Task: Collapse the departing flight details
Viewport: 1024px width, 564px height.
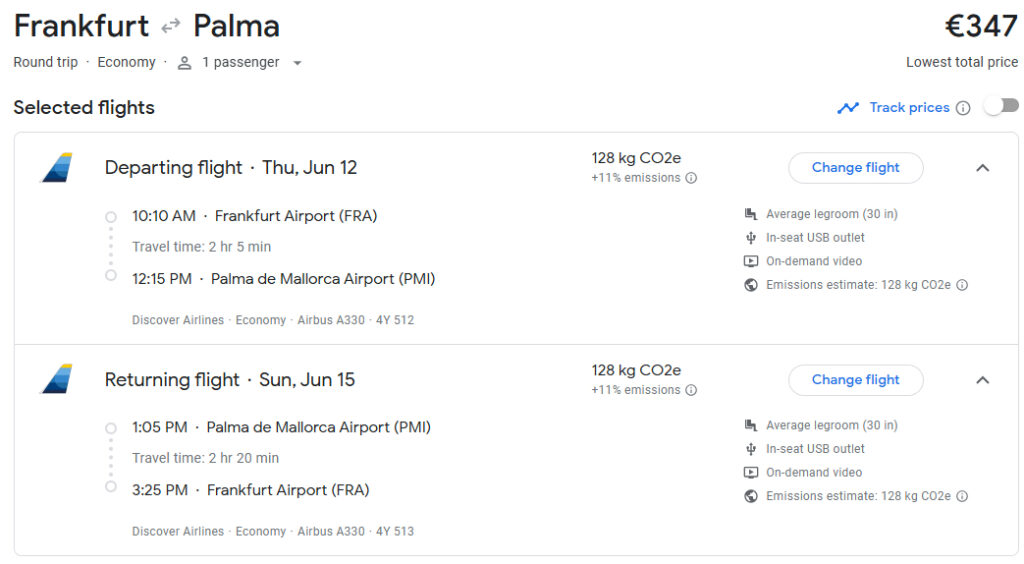Action: (982, 168)
